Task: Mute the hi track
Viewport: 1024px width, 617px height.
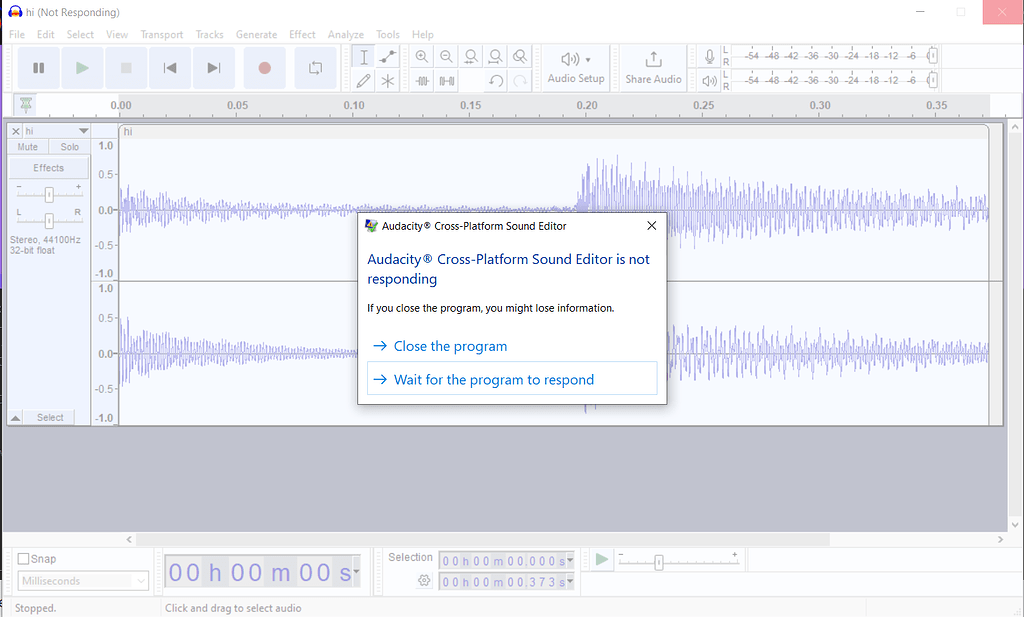Action: [27, 146]
